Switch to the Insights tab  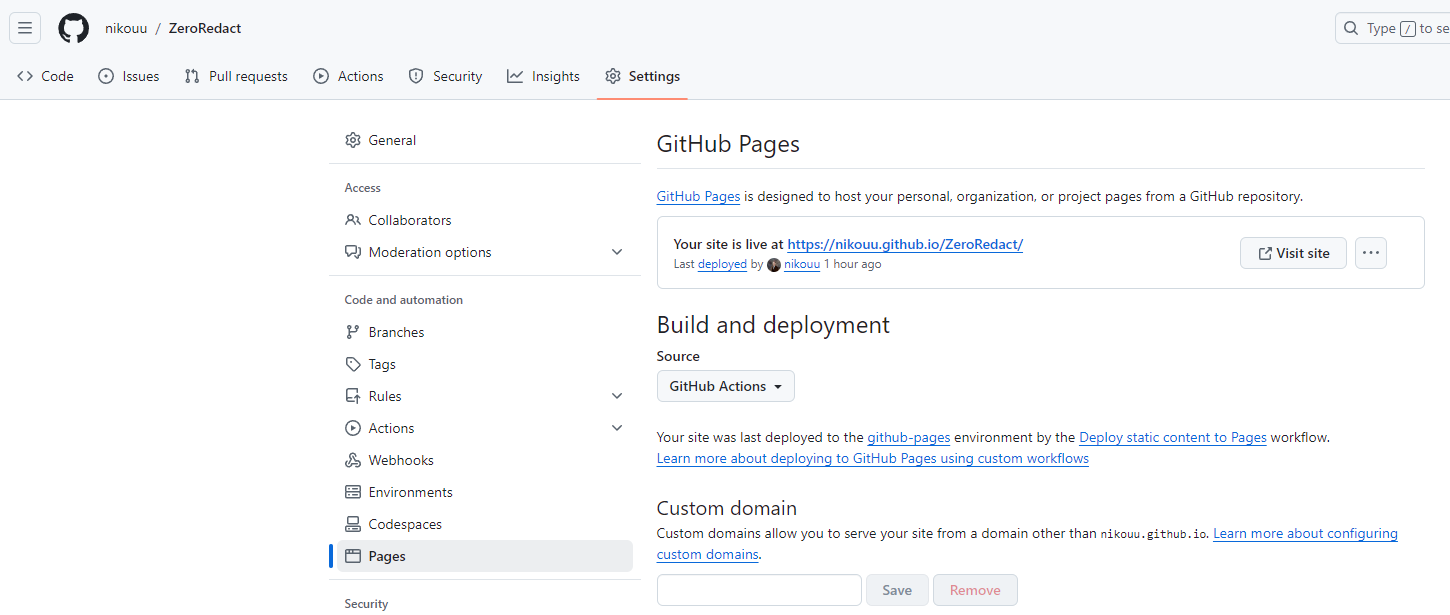click(x=543, y=76)
